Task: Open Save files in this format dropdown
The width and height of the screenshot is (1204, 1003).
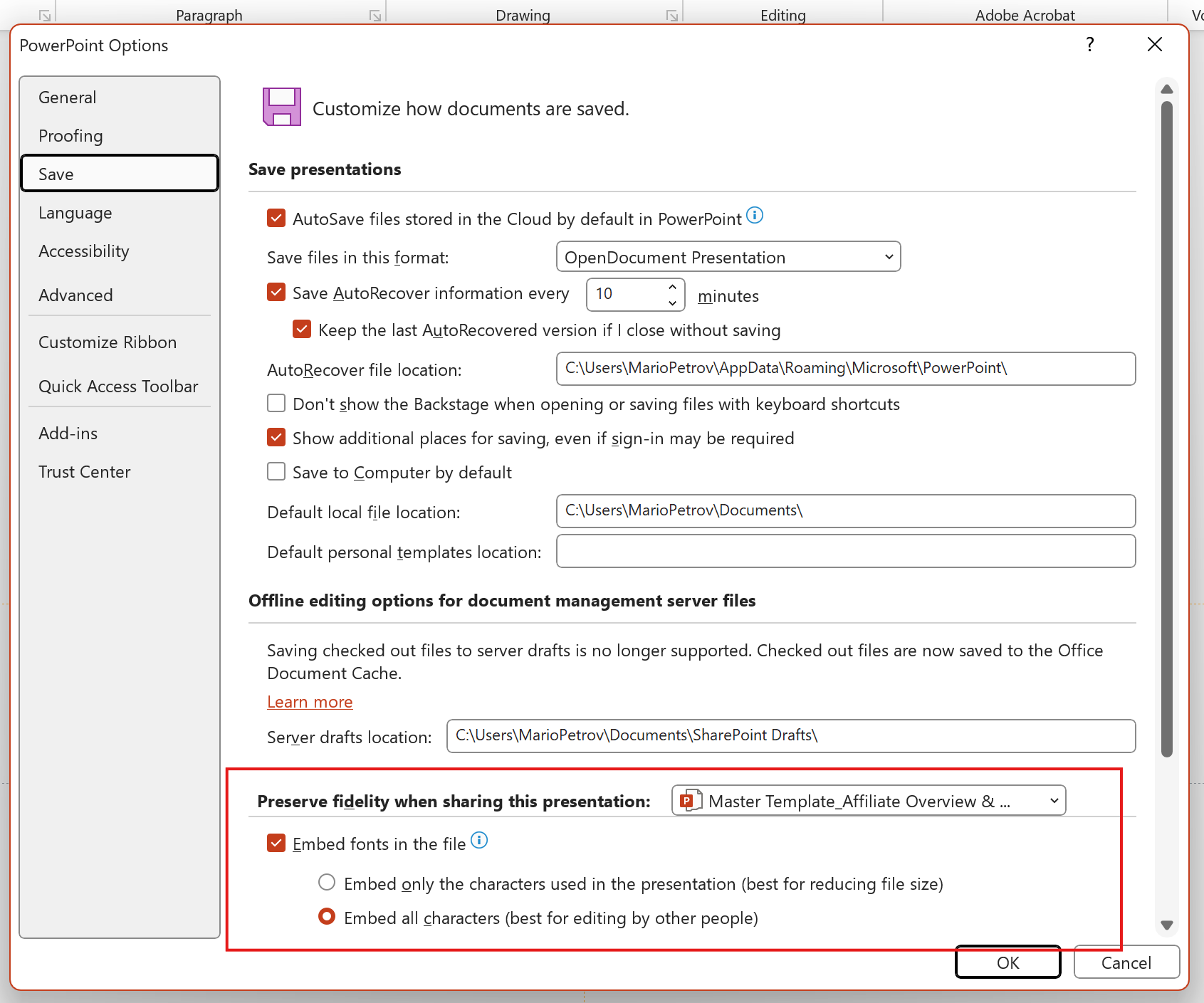Action: tap(728, 257)
